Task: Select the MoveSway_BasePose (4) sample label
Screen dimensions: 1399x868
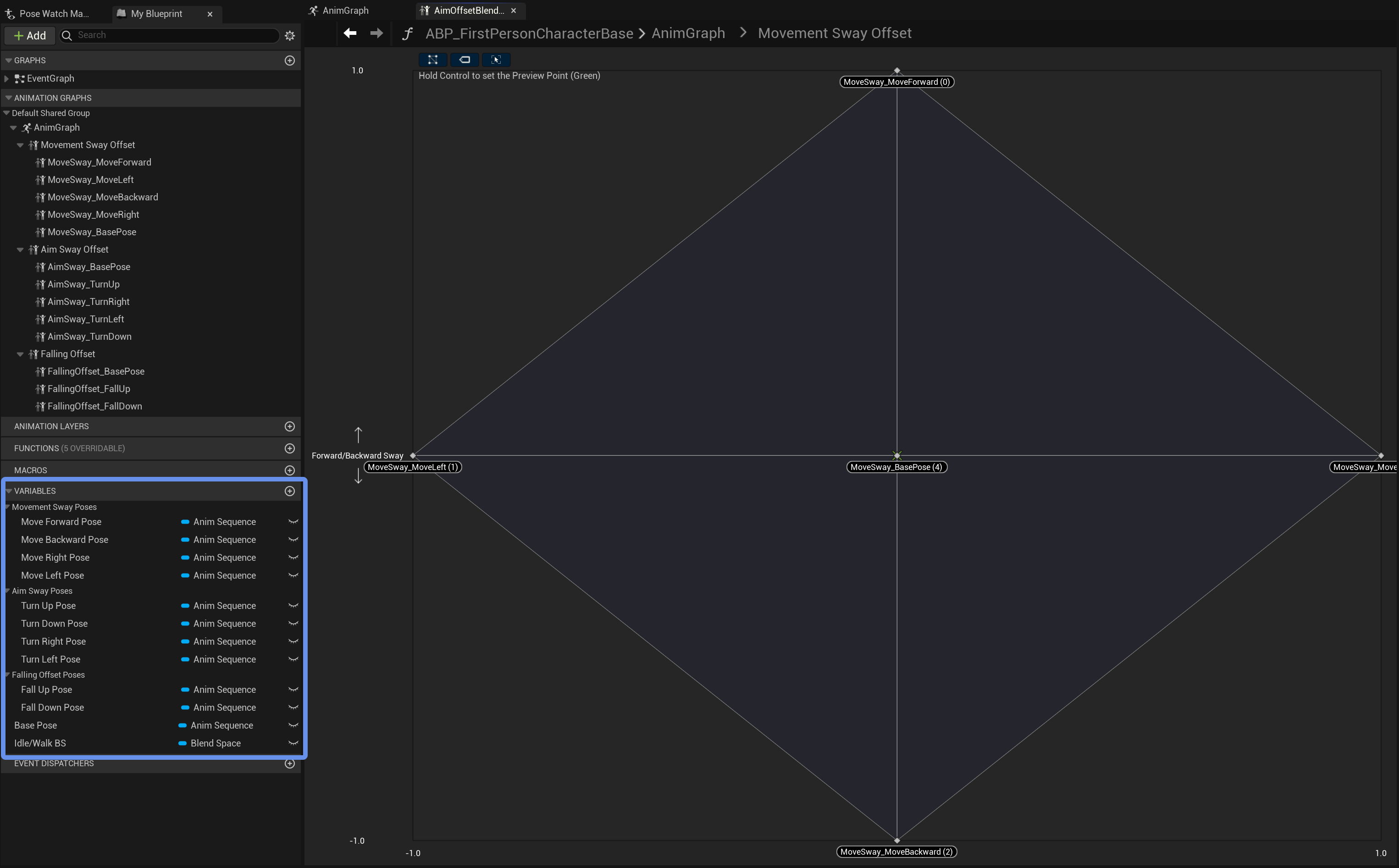Action: (897, 467)
